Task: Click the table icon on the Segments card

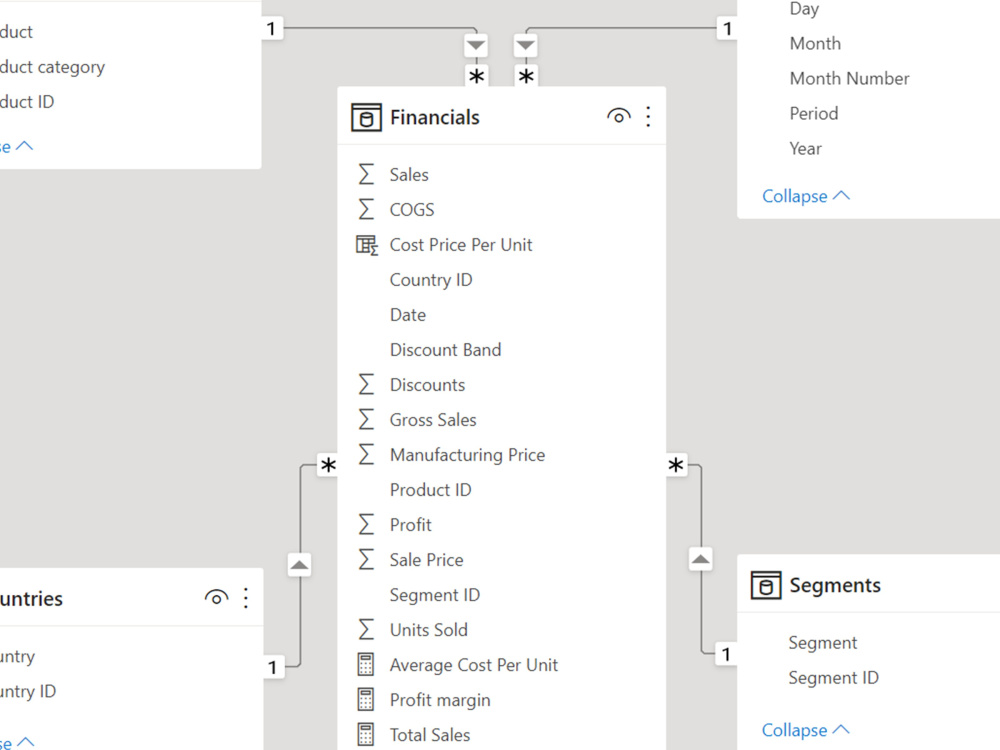Action: 766,585
